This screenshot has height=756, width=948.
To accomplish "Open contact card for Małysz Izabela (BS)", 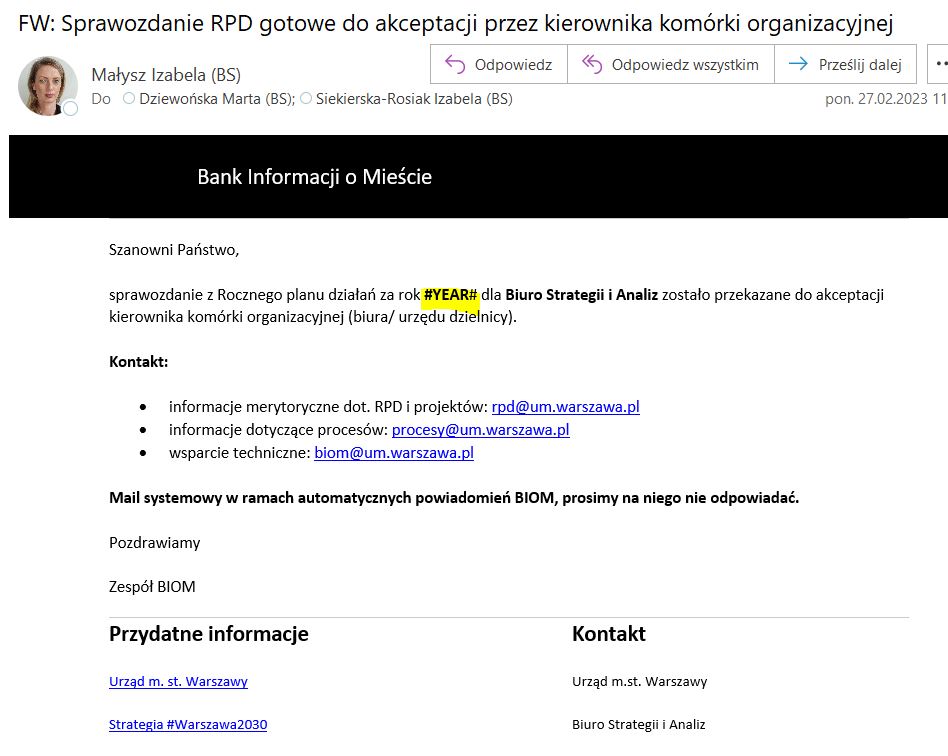I will [166, 75].
